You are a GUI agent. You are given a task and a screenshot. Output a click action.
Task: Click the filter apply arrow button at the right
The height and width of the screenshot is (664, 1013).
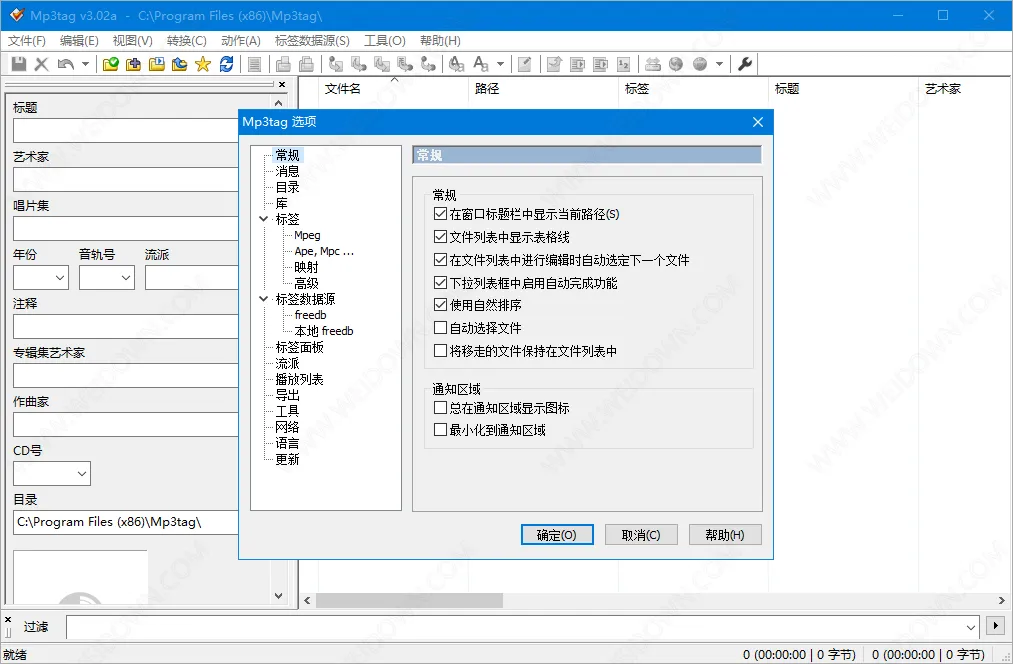[x=996, y=626]
